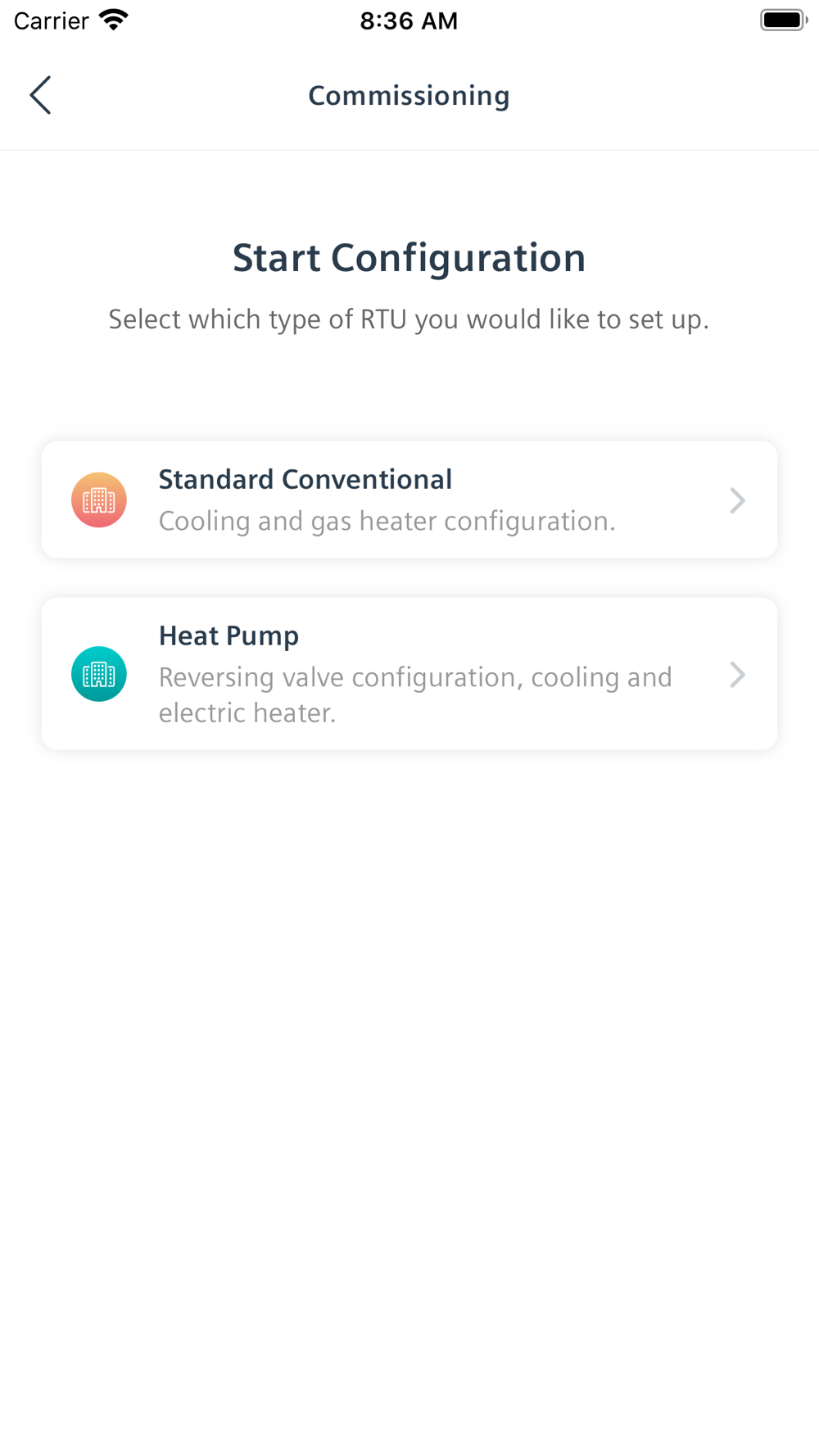Choose the Standard Conventional RTU card

tap(409, 500)
